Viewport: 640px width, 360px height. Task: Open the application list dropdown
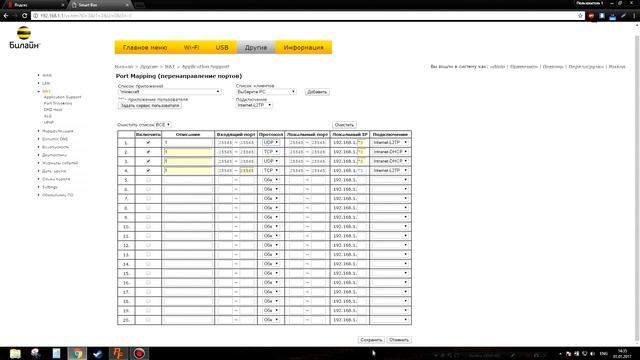tap(169, 92)
